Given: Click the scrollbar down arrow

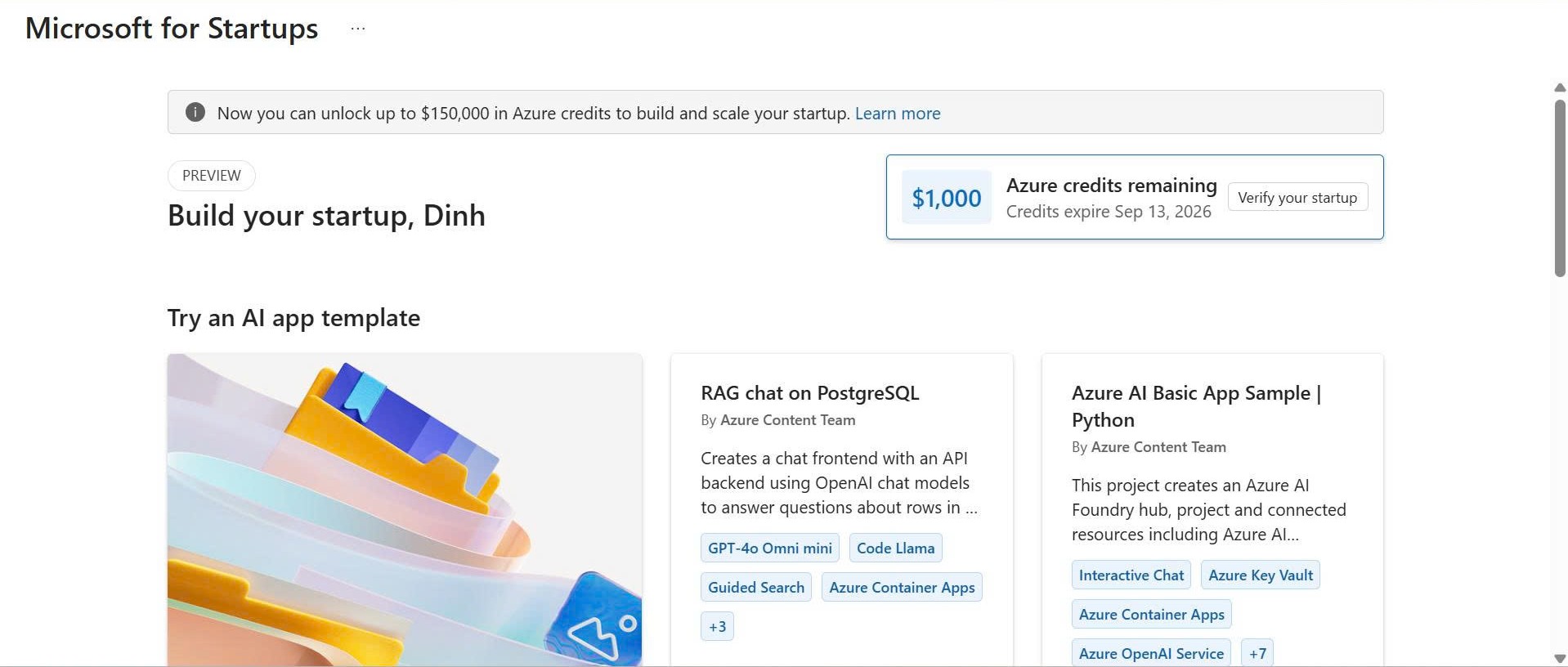Looking at the screenshot, I should pyautogui.click(x=1560, y=658).
